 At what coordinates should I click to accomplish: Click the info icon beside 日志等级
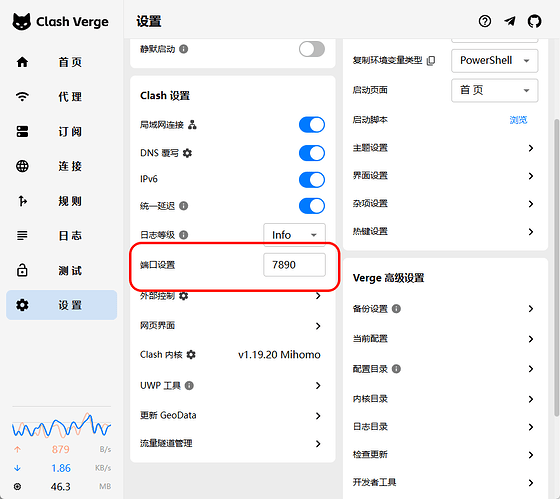click(x=184, y=235)
